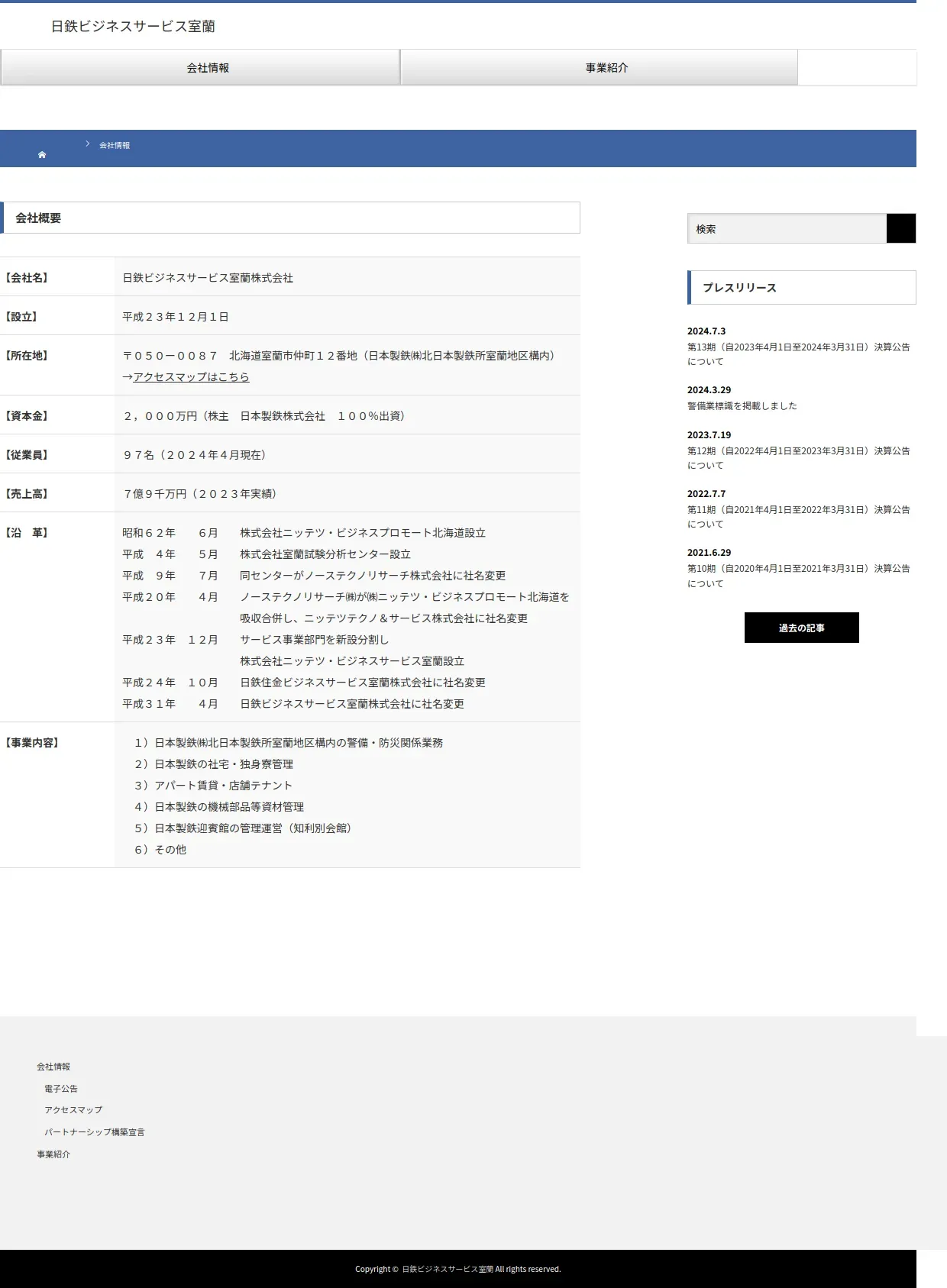Viewport: 947px width, 1288px height.
Task: Select 会社情報 in the breadcrumb
Action: [115, 145]
